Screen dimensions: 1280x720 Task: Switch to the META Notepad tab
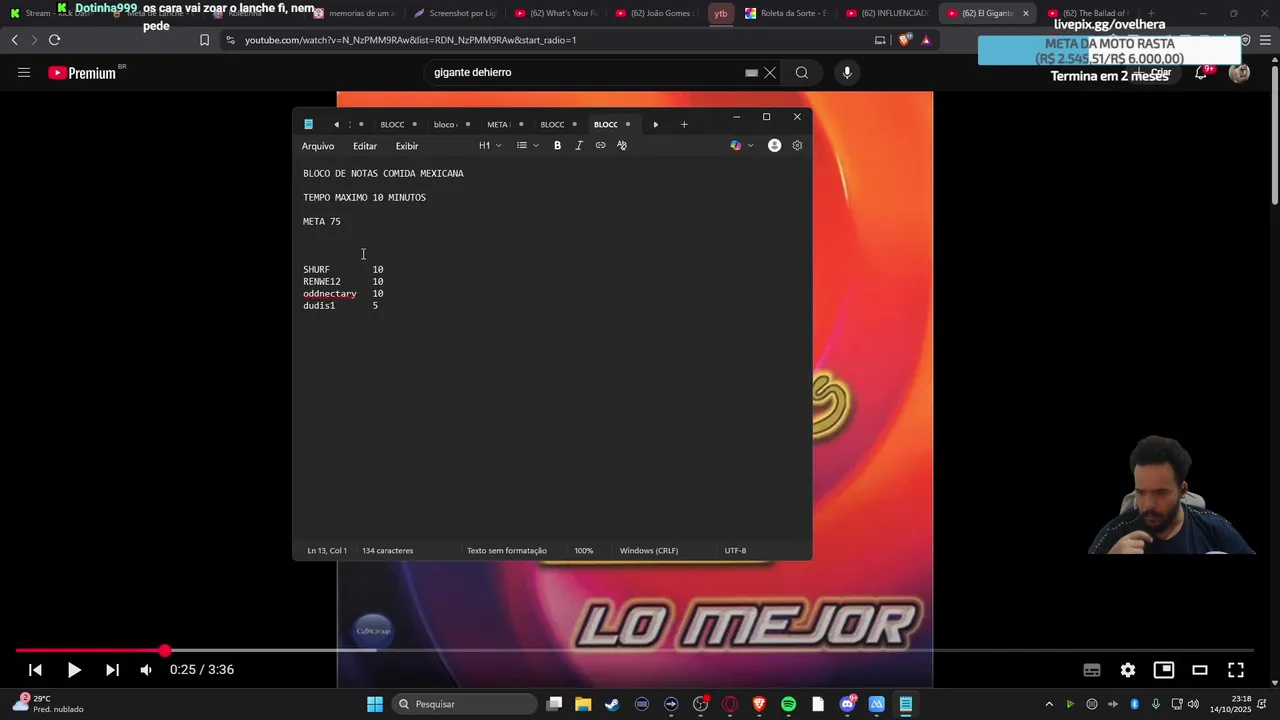pos(499,125)
